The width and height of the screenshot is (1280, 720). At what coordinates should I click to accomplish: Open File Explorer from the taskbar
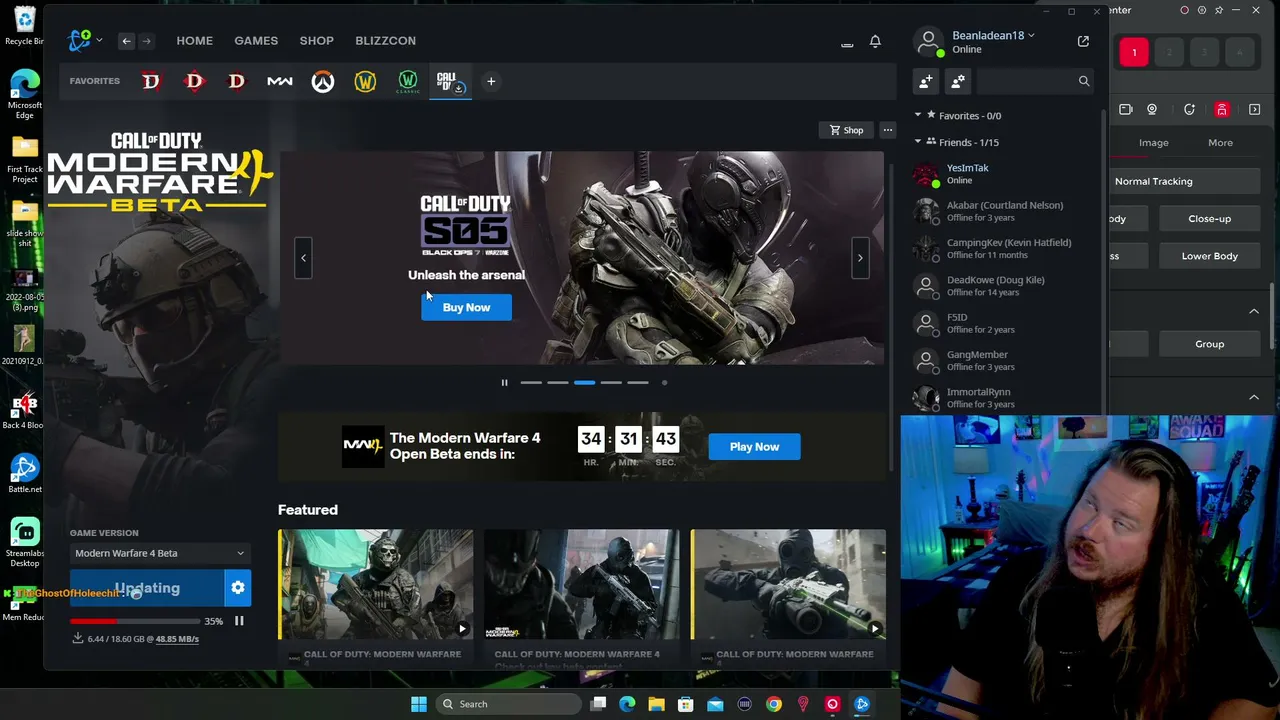click(x=656, y=704)
